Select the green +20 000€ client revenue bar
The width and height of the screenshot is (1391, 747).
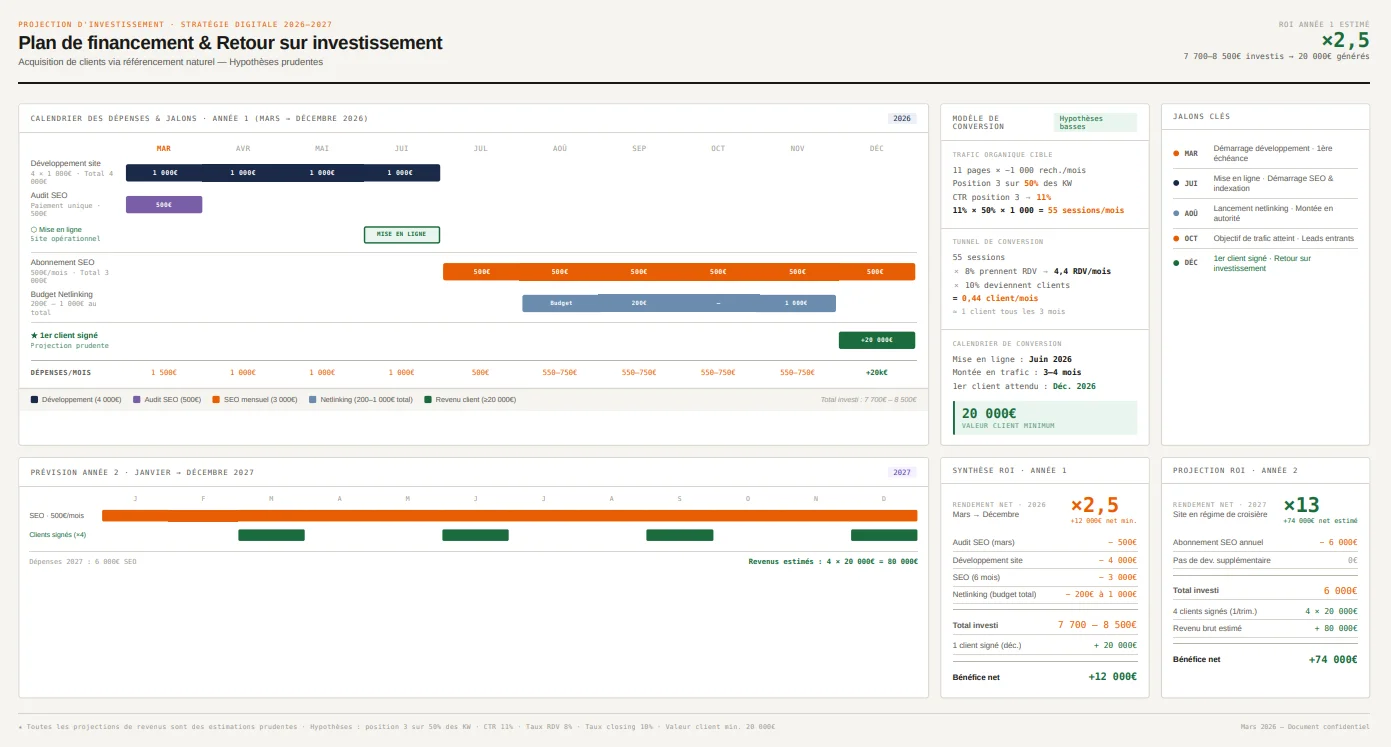coord(877,340)
